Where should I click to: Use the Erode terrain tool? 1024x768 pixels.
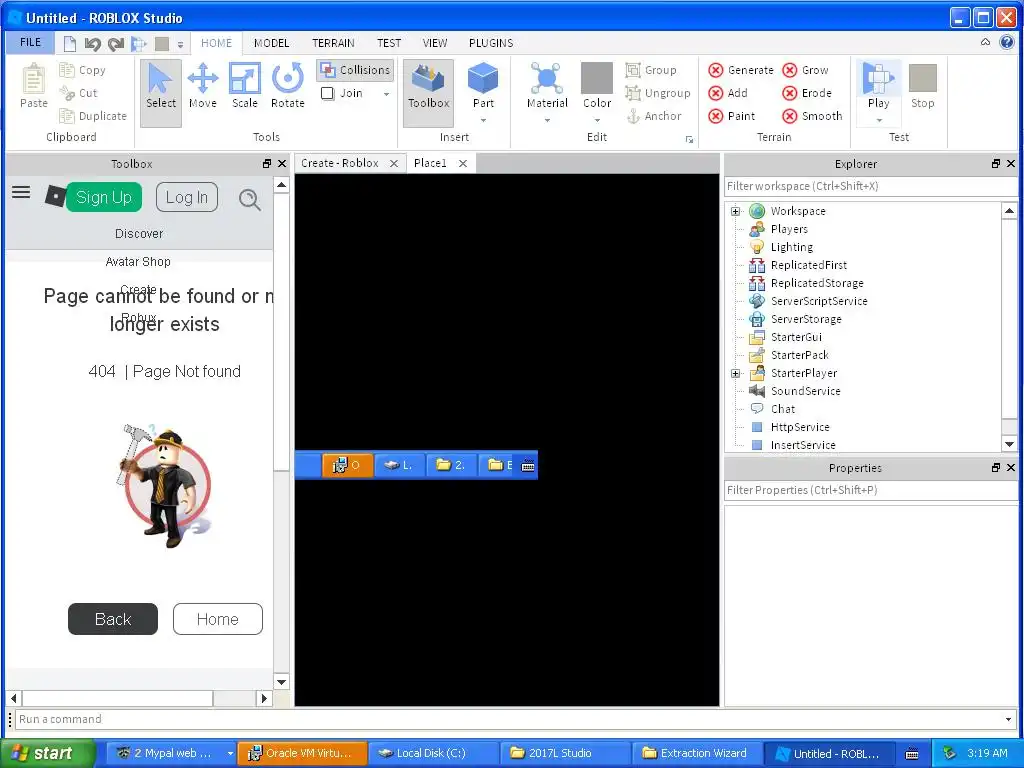click(807, 93)
